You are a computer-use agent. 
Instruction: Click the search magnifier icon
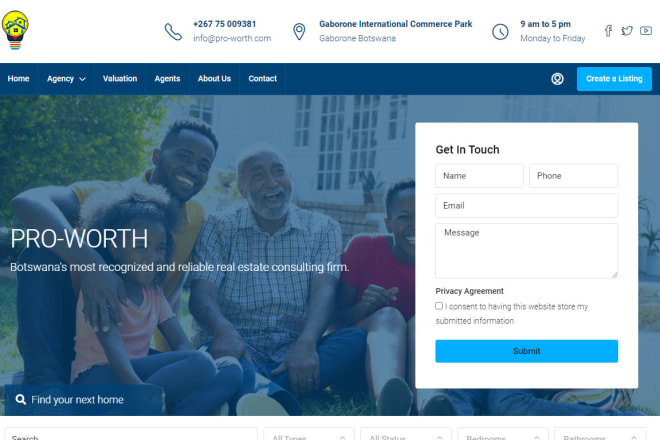pyautogui.click(x=20, y=399)
